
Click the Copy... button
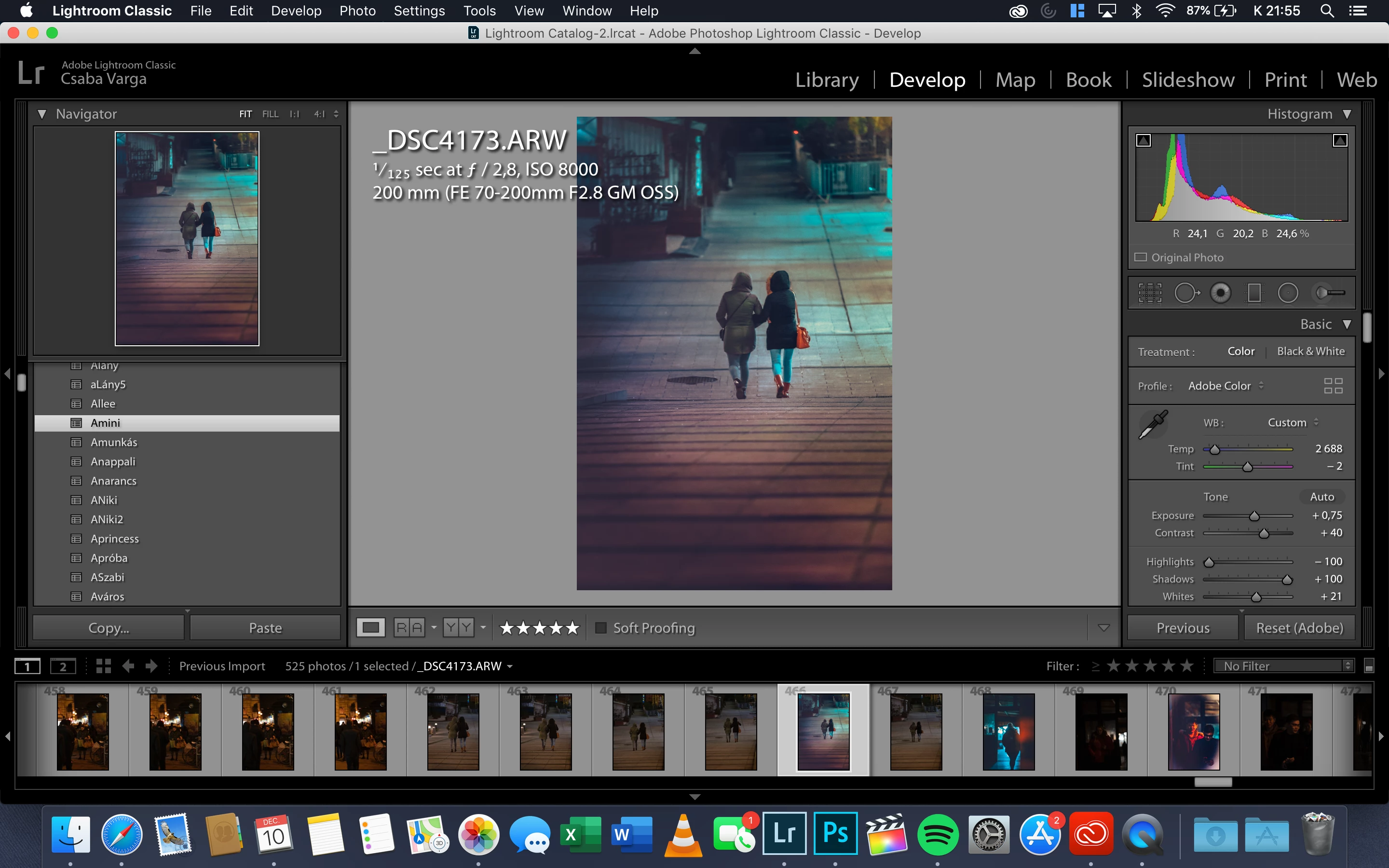pos(109,627)
